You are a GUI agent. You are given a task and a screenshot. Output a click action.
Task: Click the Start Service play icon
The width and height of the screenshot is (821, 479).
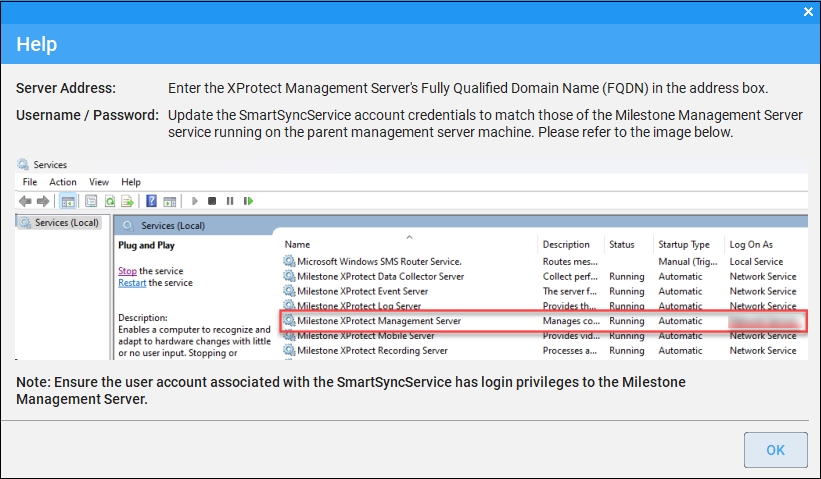(194, 201)
